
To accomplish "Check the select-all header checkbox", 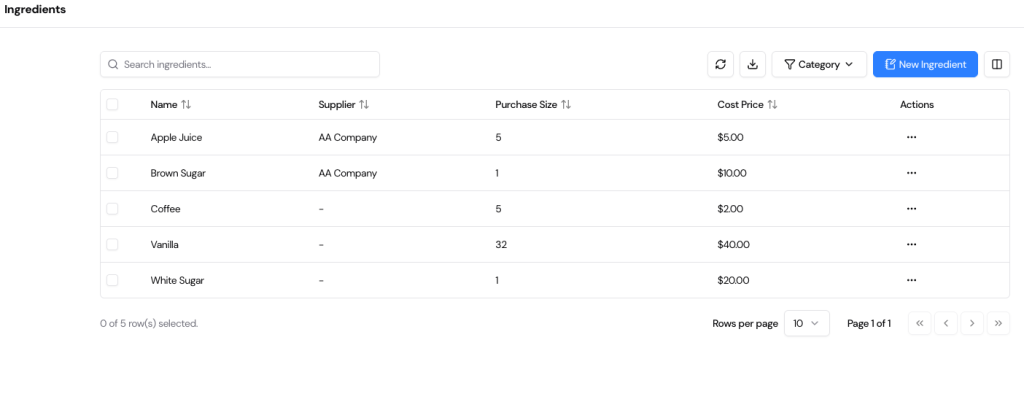I will point(112,104).
